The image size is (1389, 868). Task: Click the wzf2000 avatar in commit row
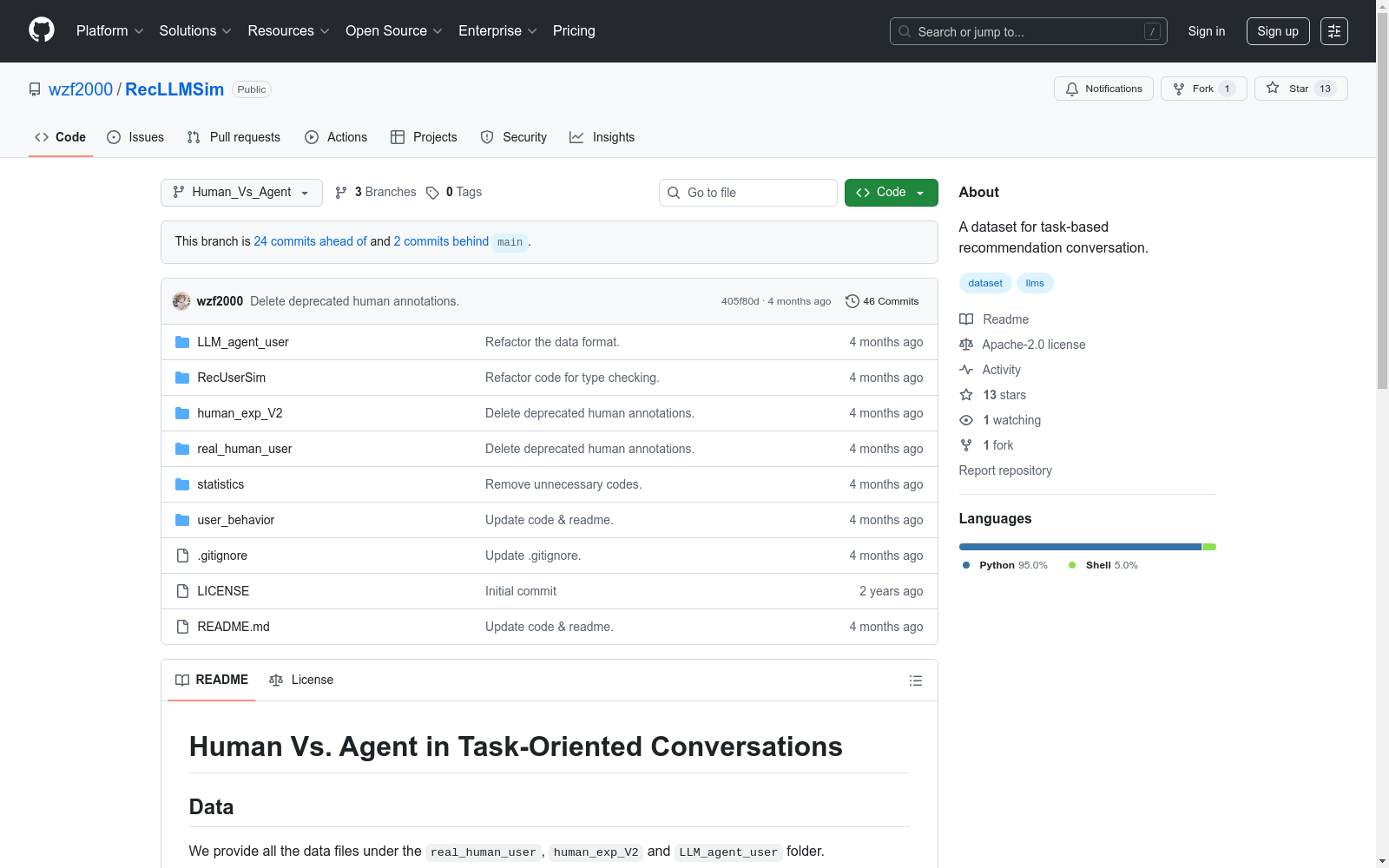tap(181, 301)
